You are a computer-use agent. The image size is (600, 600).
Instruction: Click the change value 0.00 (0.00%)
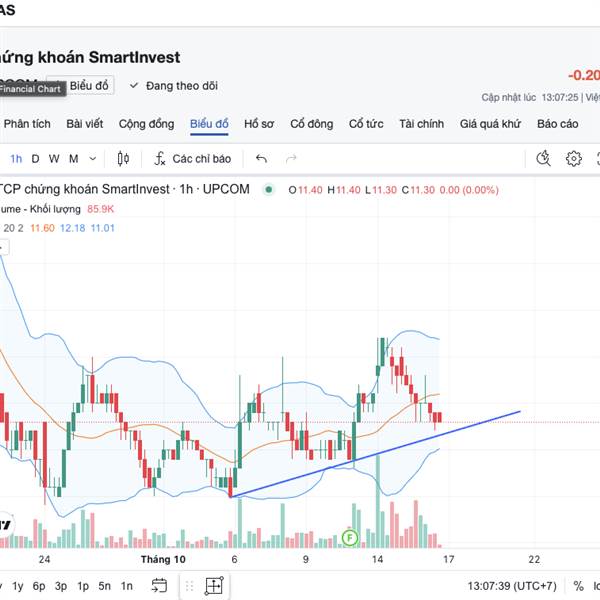[469, 190]
